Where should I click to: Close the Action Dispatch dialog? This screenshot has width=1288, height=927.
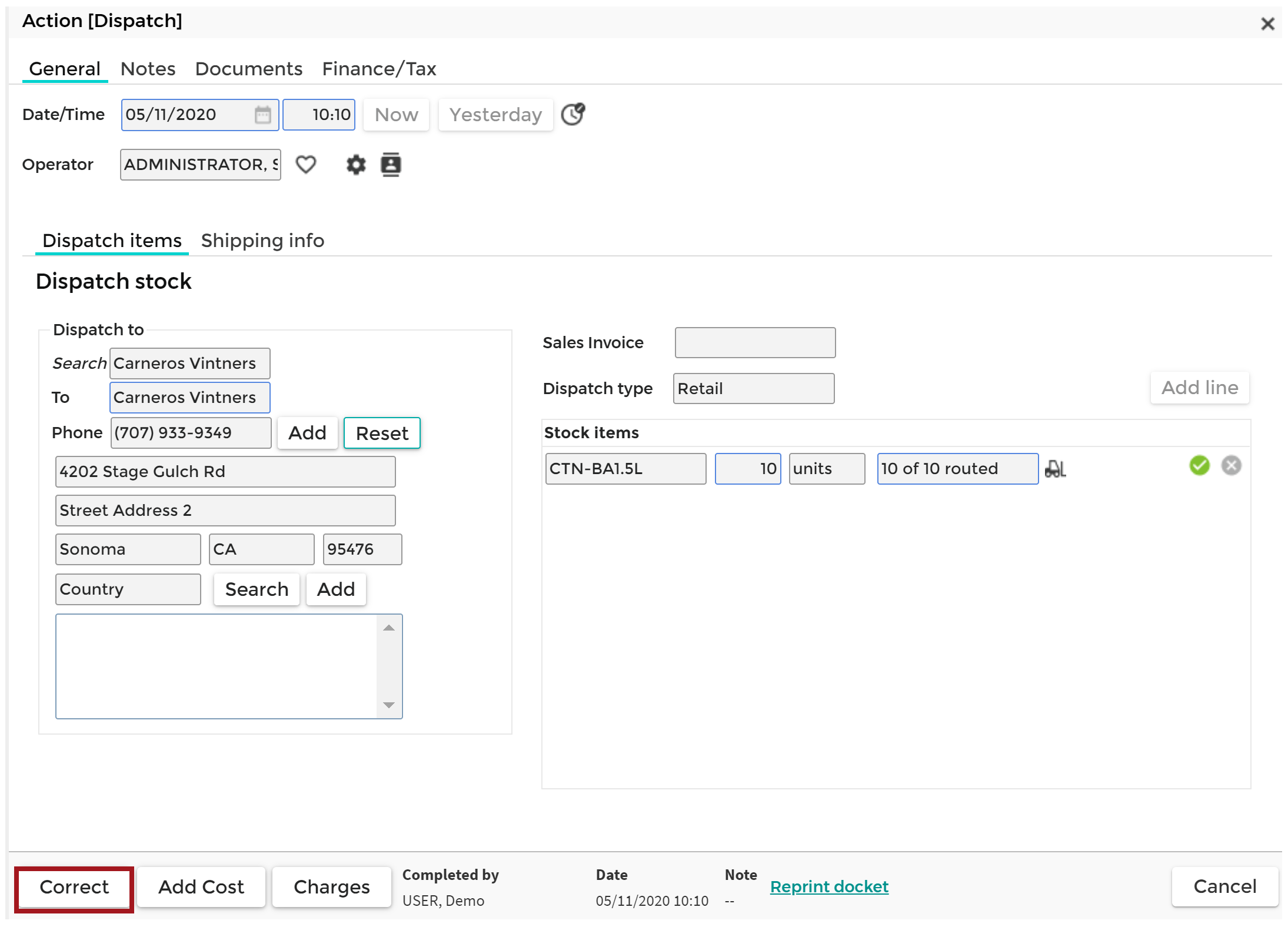tap(1267, 24)
